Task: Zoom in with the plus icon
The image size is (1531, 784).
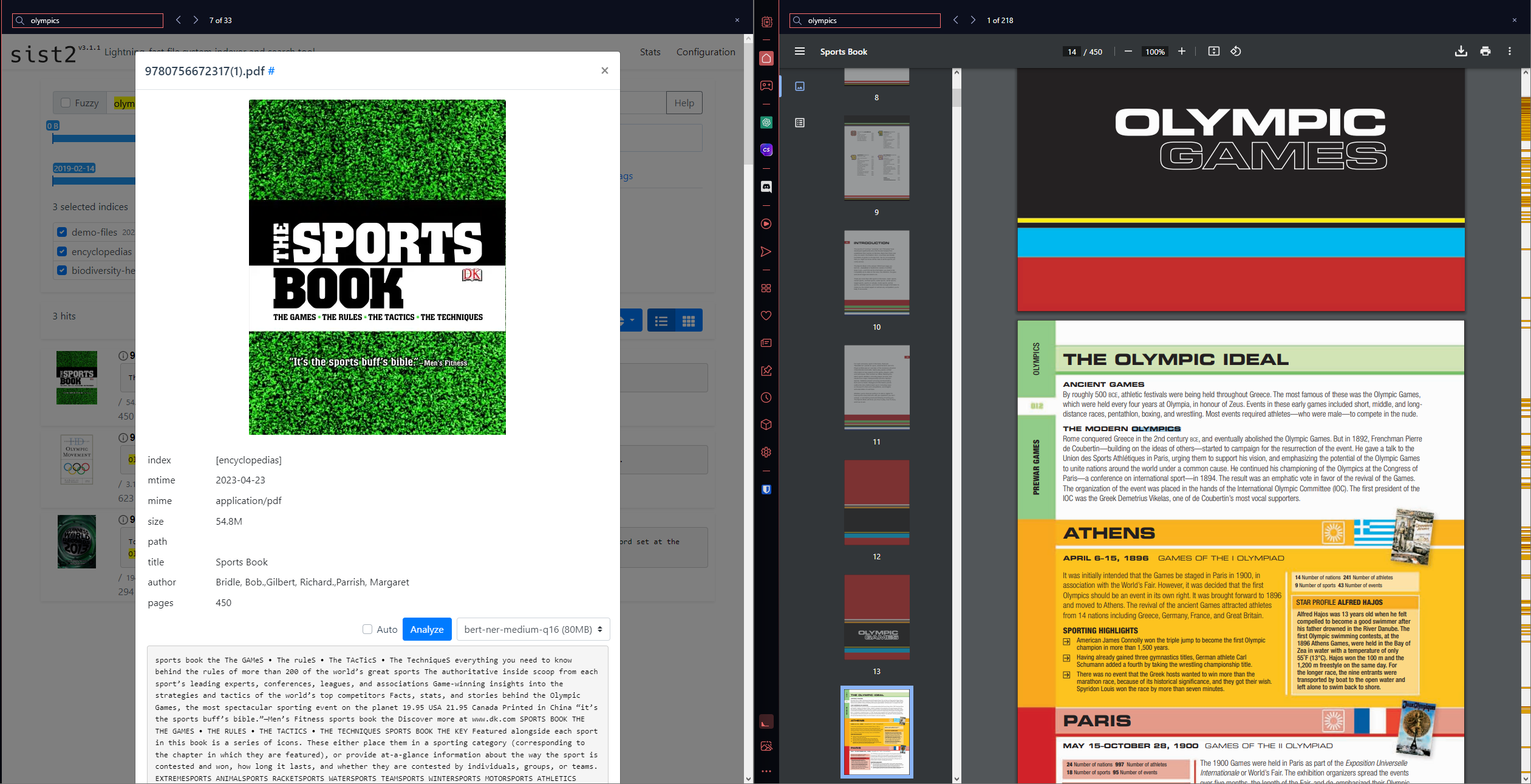Action: point(1181,52)
